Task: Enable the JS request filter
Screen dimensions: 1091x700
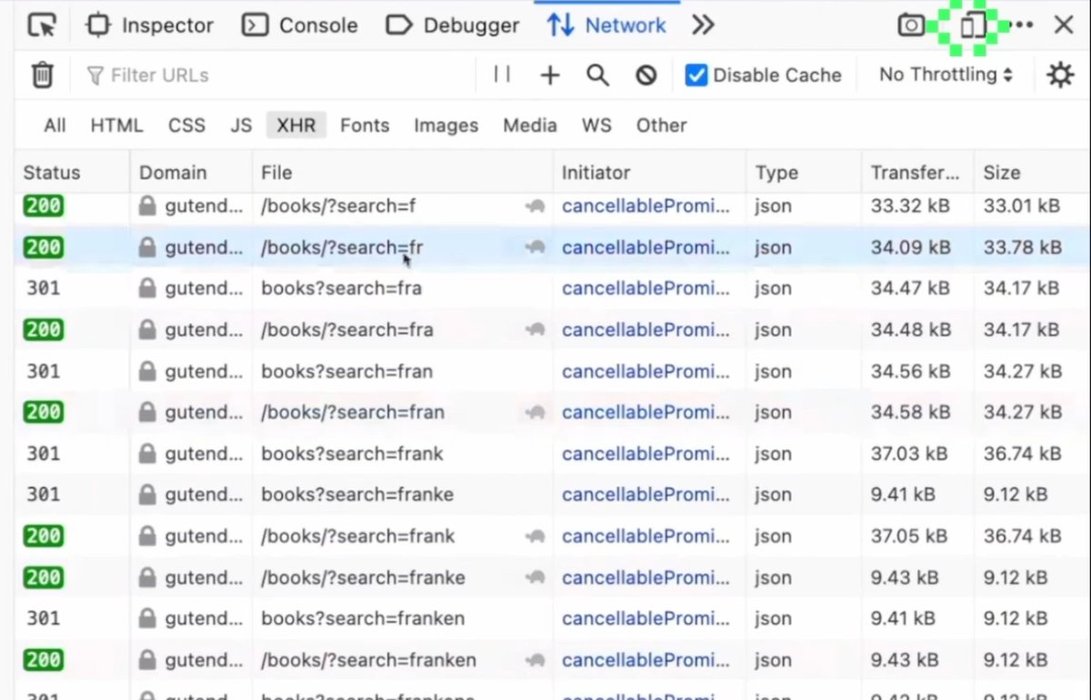Action: pos(241,125)
